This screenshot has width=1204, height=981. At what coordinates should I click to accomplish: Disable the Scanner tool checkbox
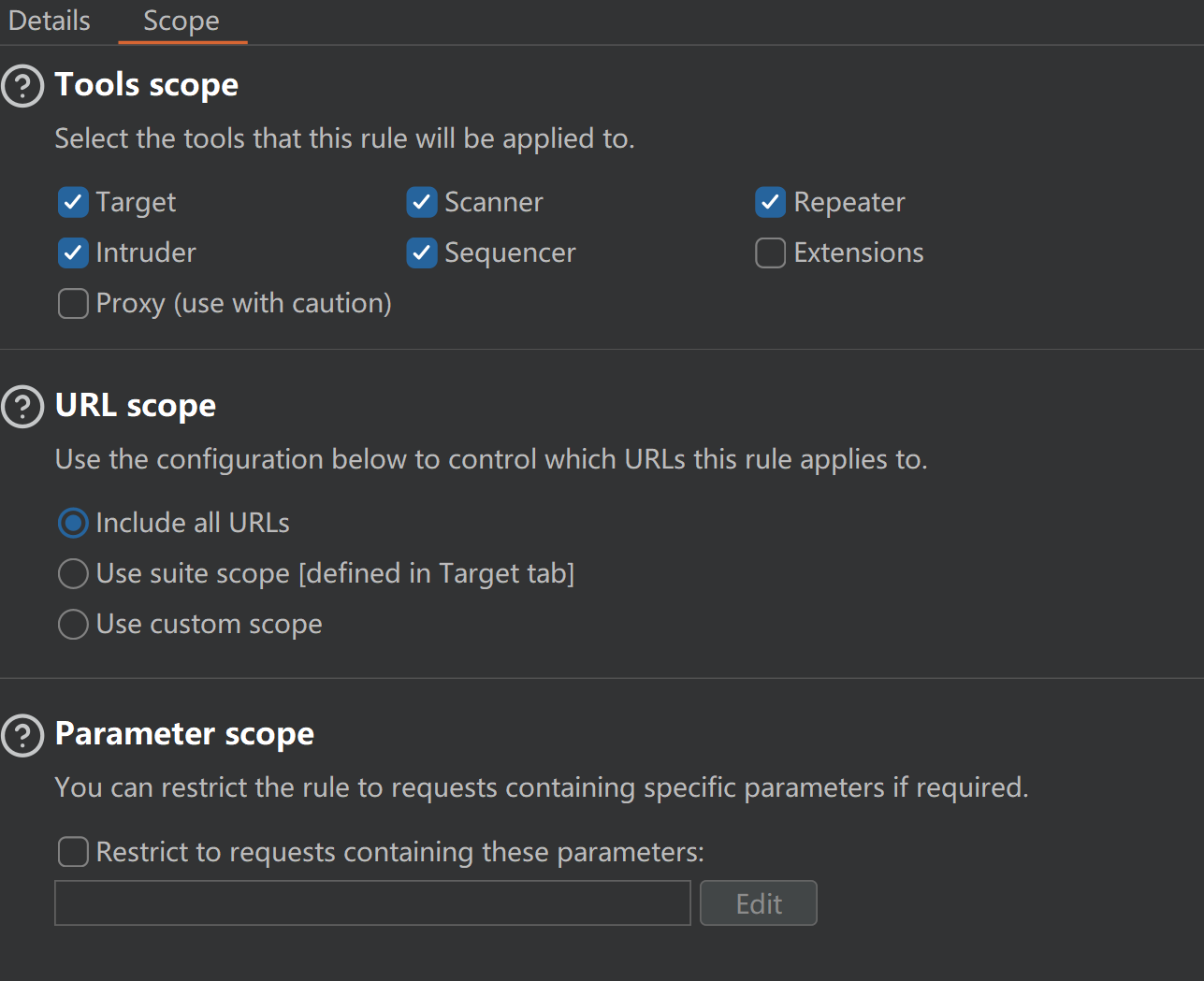click(422, 202)
